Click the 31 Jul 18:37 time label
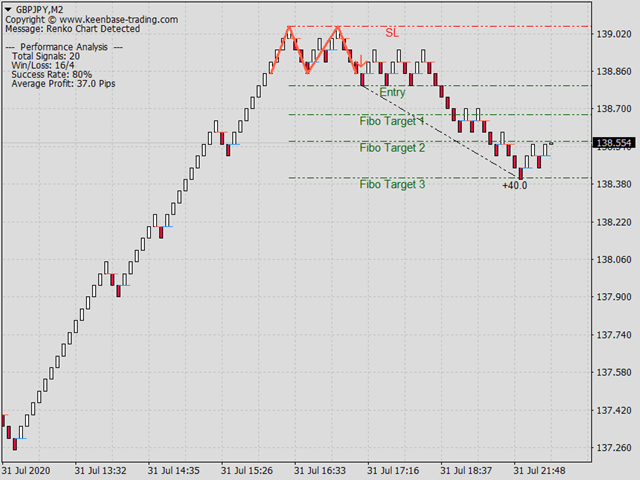This screenshot has width=640, height=480. [466, 471]
